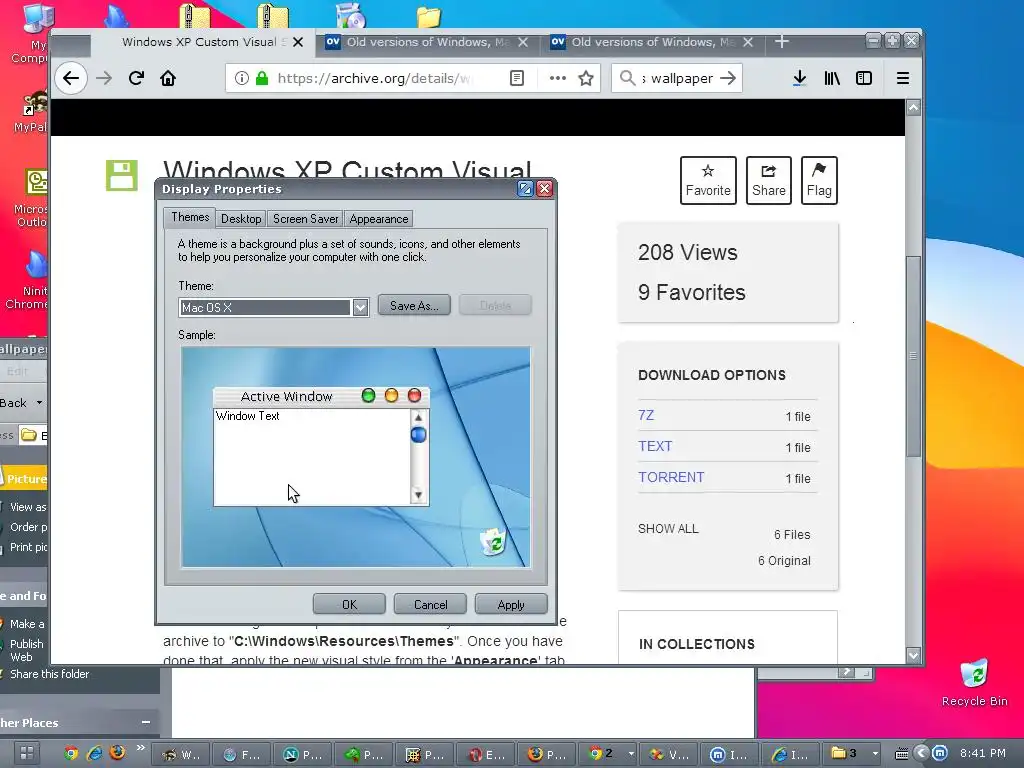Click the page scrollbar up arrow

tap(914, 108)
